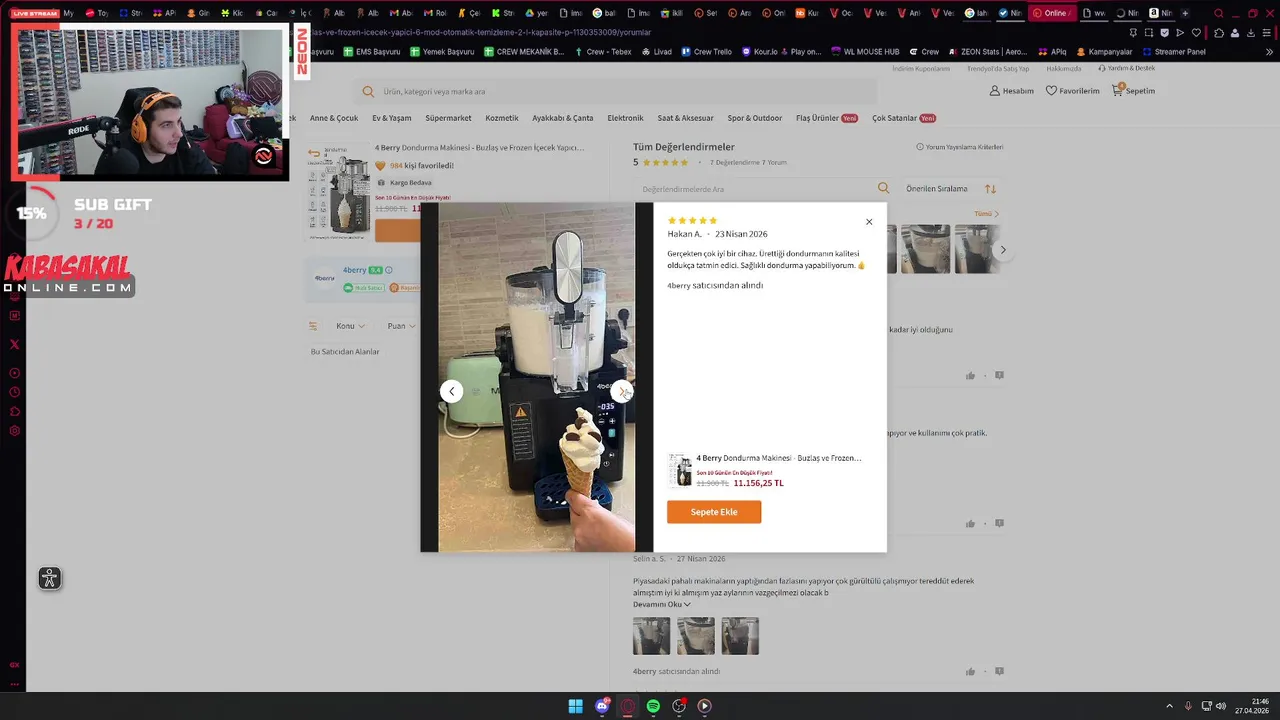Open the Saat & Aksesuar category
The image size is (1280, 720).
click(686, 118)
